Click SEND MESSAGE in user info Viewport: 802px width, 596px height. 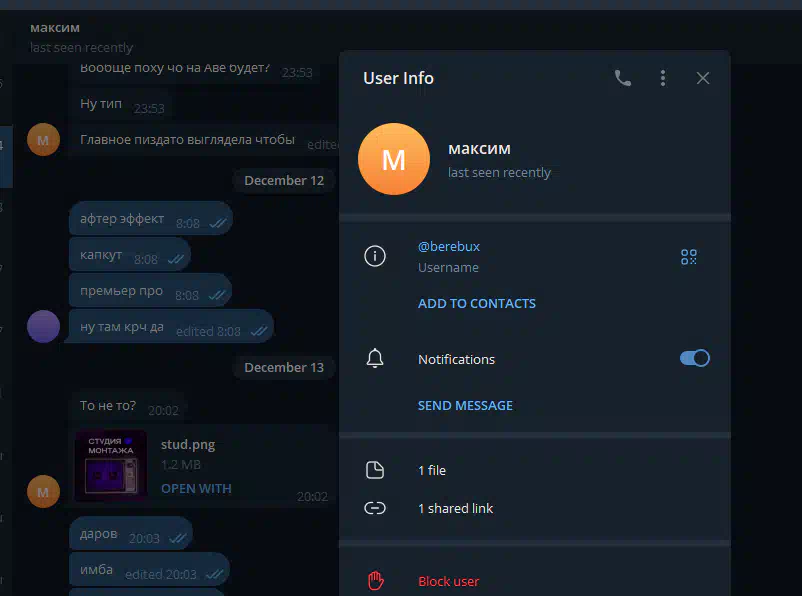click(x=465, y=406)
